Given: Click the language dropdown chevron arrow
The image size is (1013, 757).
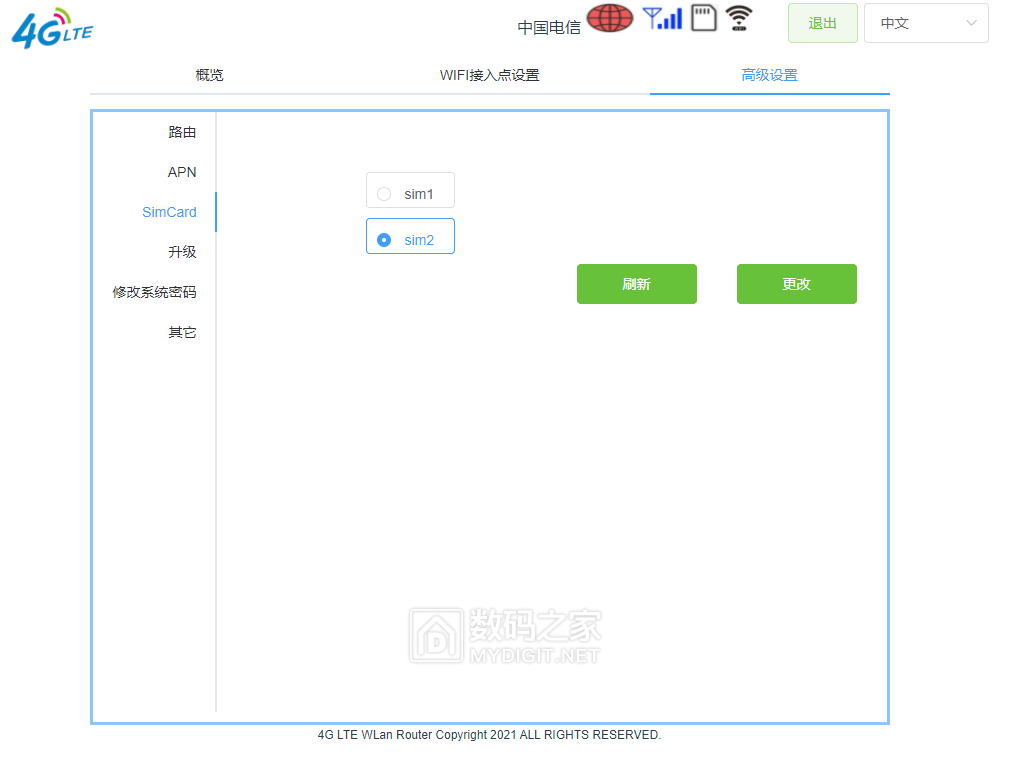Looking at the screenshot, I should click(971, 23).
